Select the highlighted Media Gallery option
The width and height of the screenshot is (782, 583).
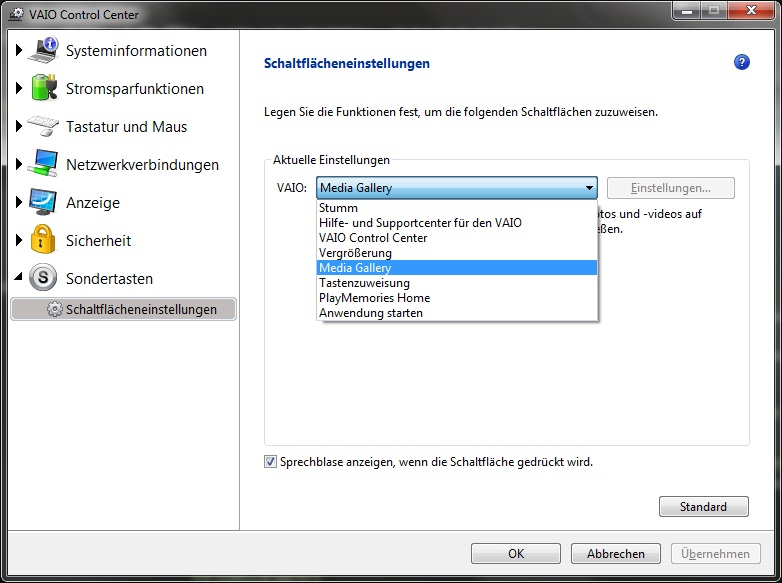[x=457, y=268]
